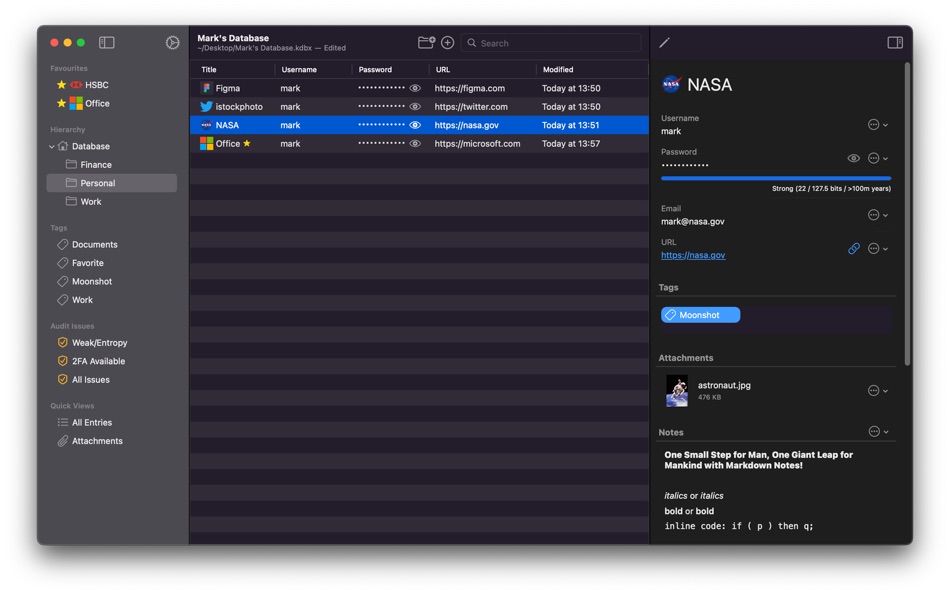Open the https://nasa.gov link
Screen dimensions: 950x594
click(693, 255)
